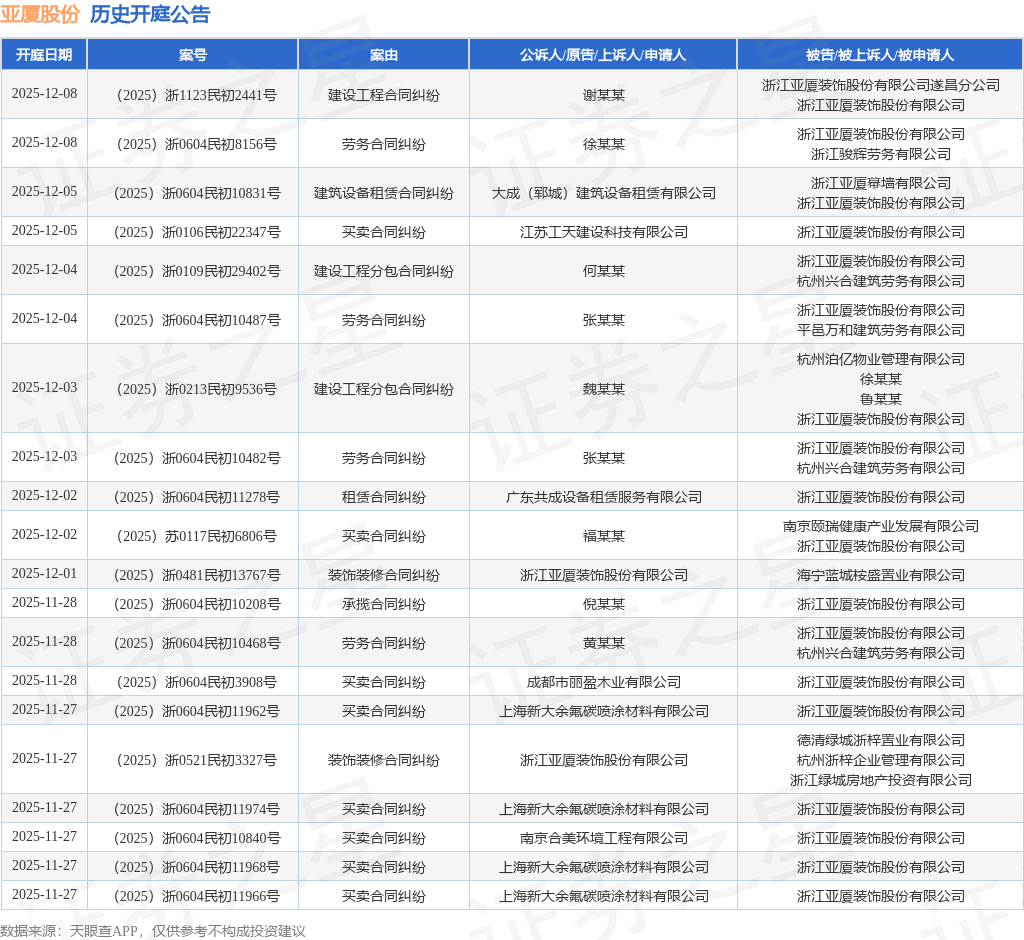Viewport: 1024px width, 940px height.
Task: Click defendant 杭州泊亿物业管理有限公司
Action: pos(880,359)
